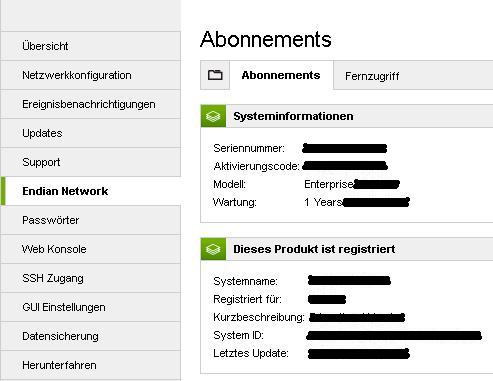This screenshot has width=493, height=381.
Task: Launch Web Konsole from sidebar
Action: [90, 249]
